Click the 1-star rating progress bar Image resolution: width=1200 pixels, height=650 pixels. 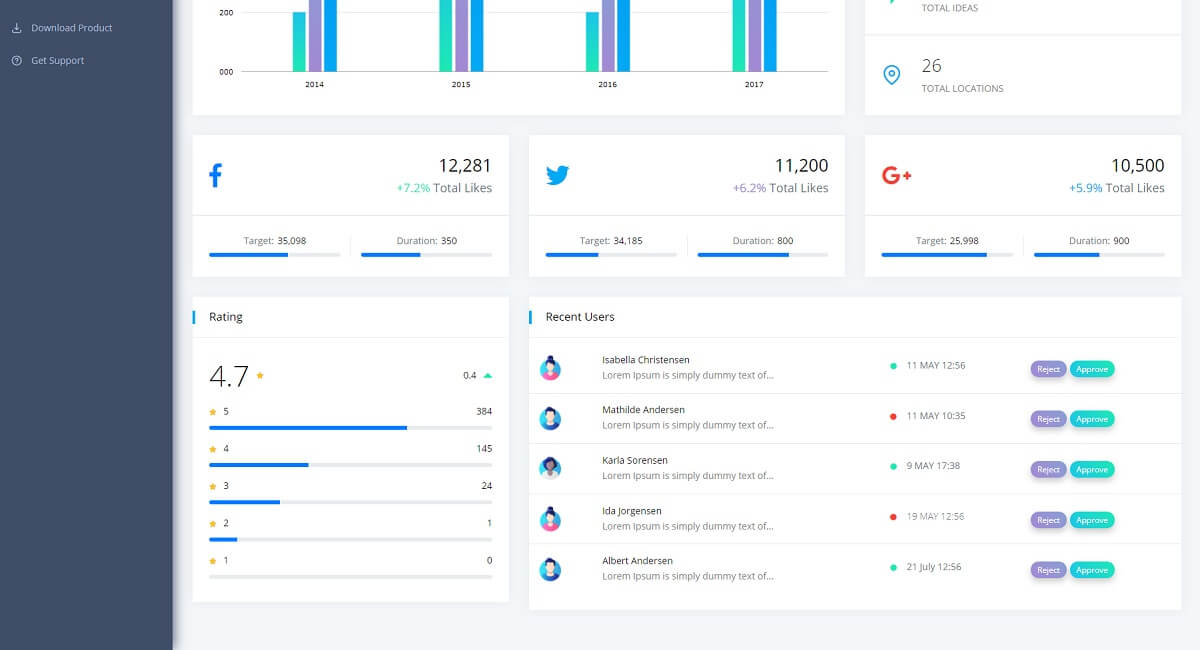pyautogui.click(x=351, y=577)
